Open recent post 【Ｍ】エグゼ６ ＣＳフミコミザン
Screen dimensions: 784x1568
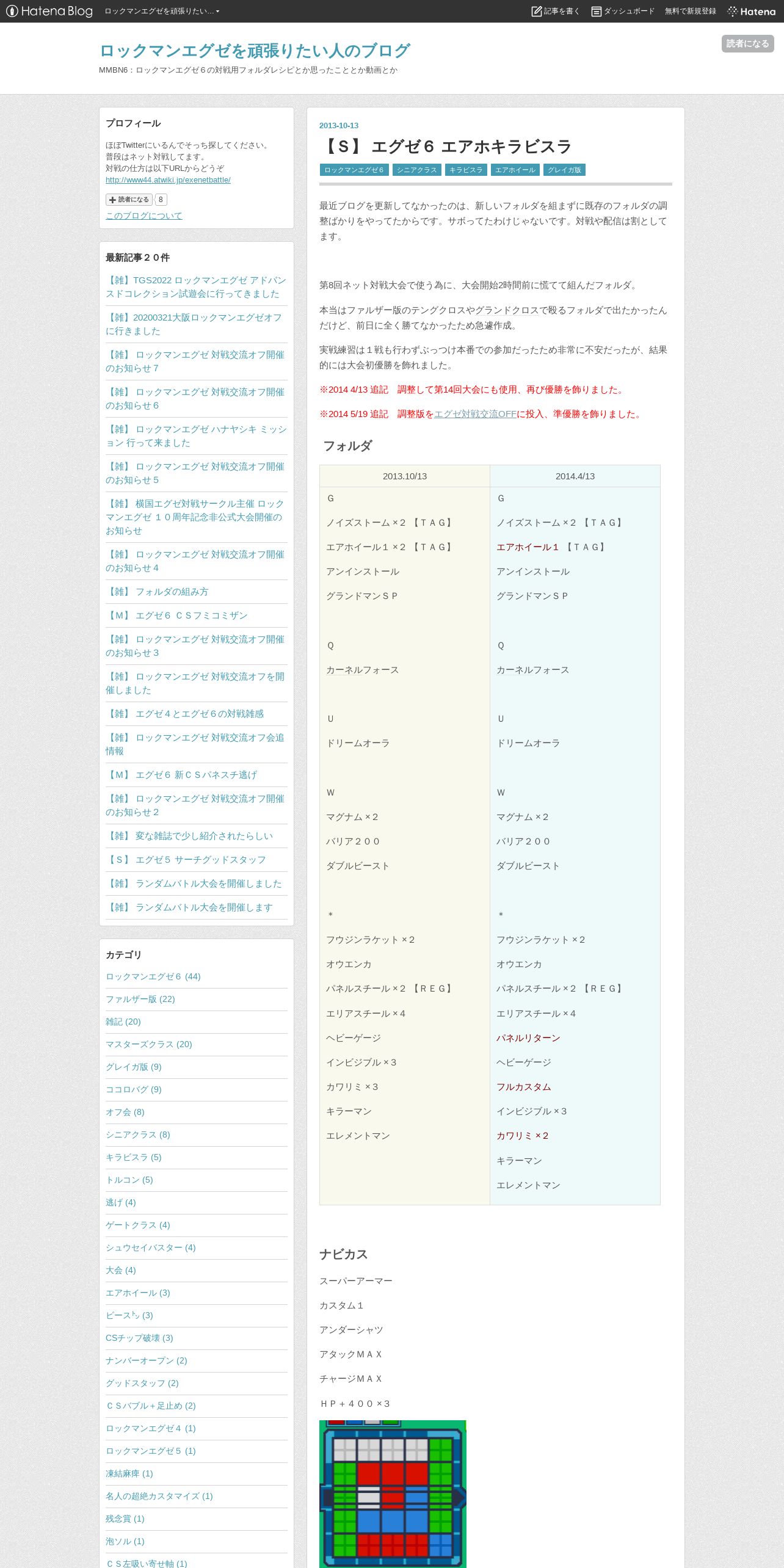point(176,615)
